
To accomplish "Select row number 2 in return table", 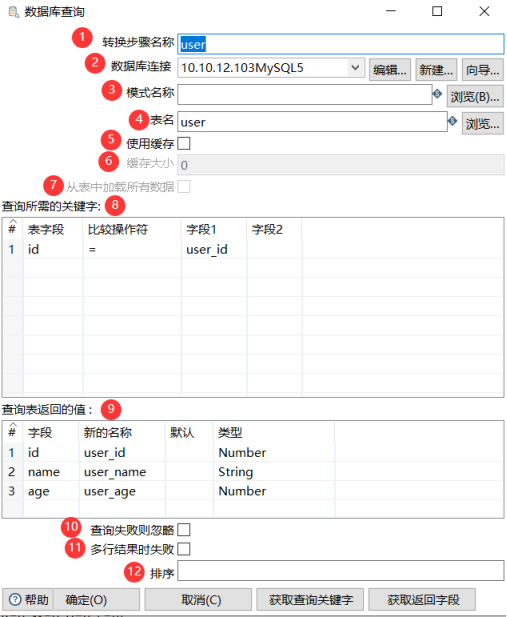I will click(12, 472).
